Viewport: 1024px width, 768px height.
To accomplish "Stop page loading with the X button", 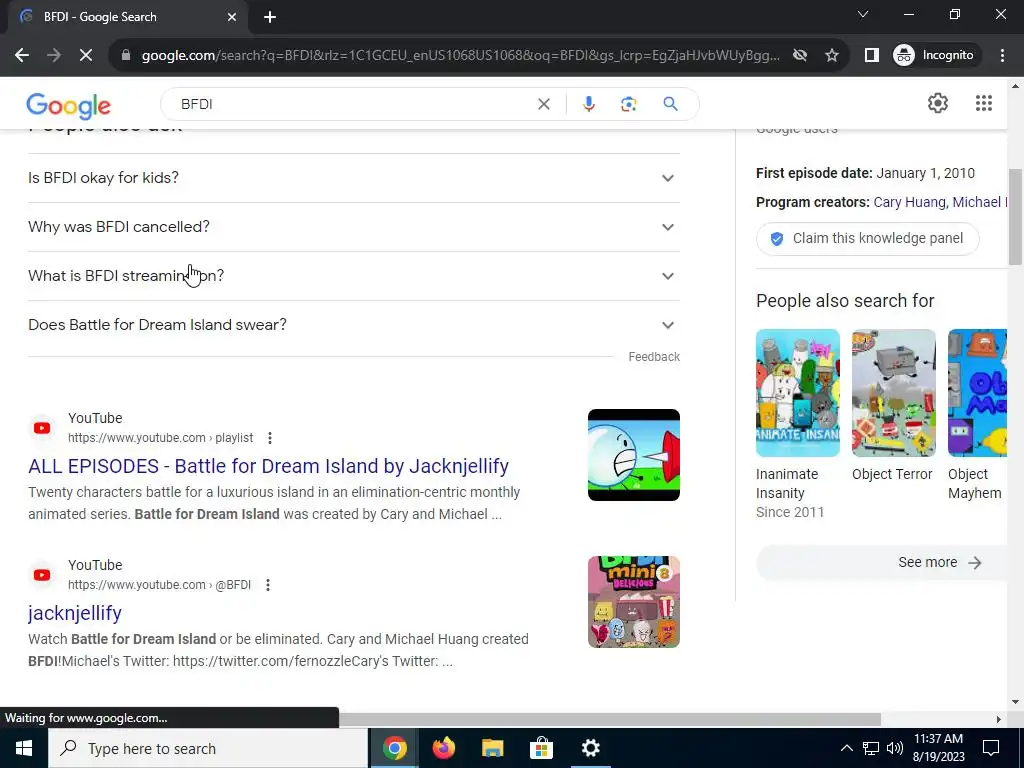I will (x=86, y=56).
